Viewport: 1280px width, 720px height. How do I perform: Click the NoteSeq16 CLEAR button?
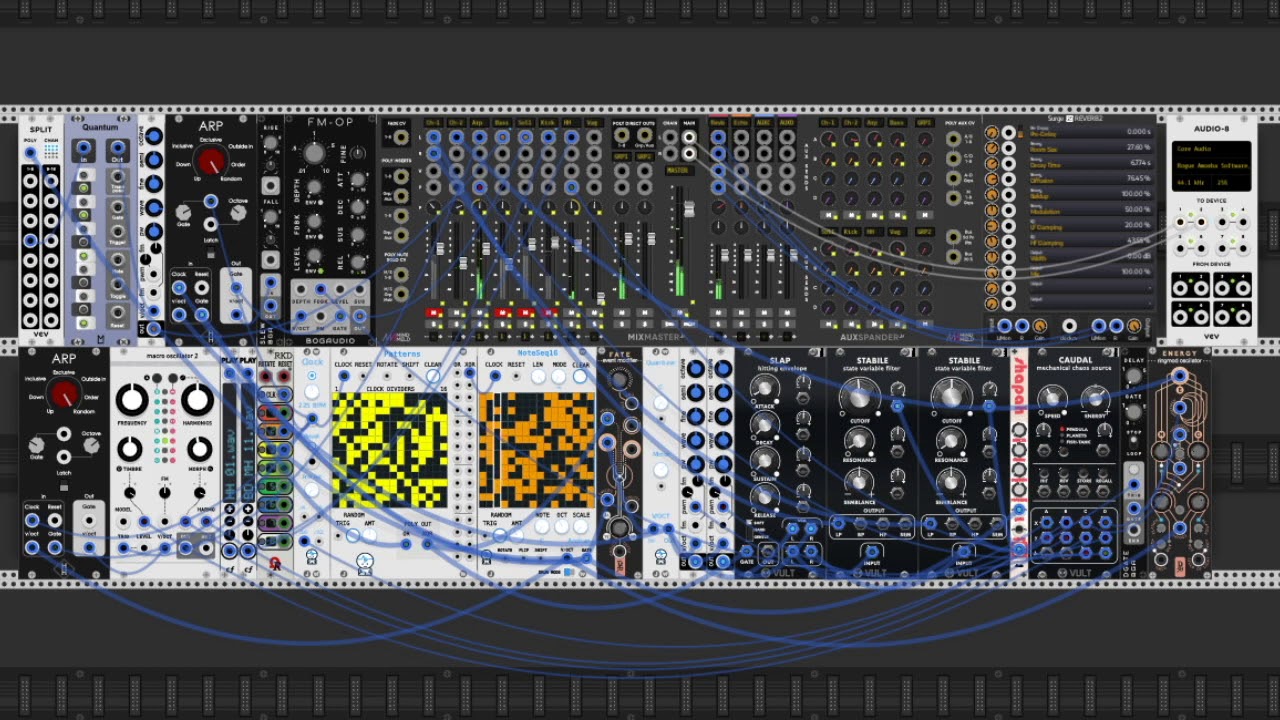580,377
